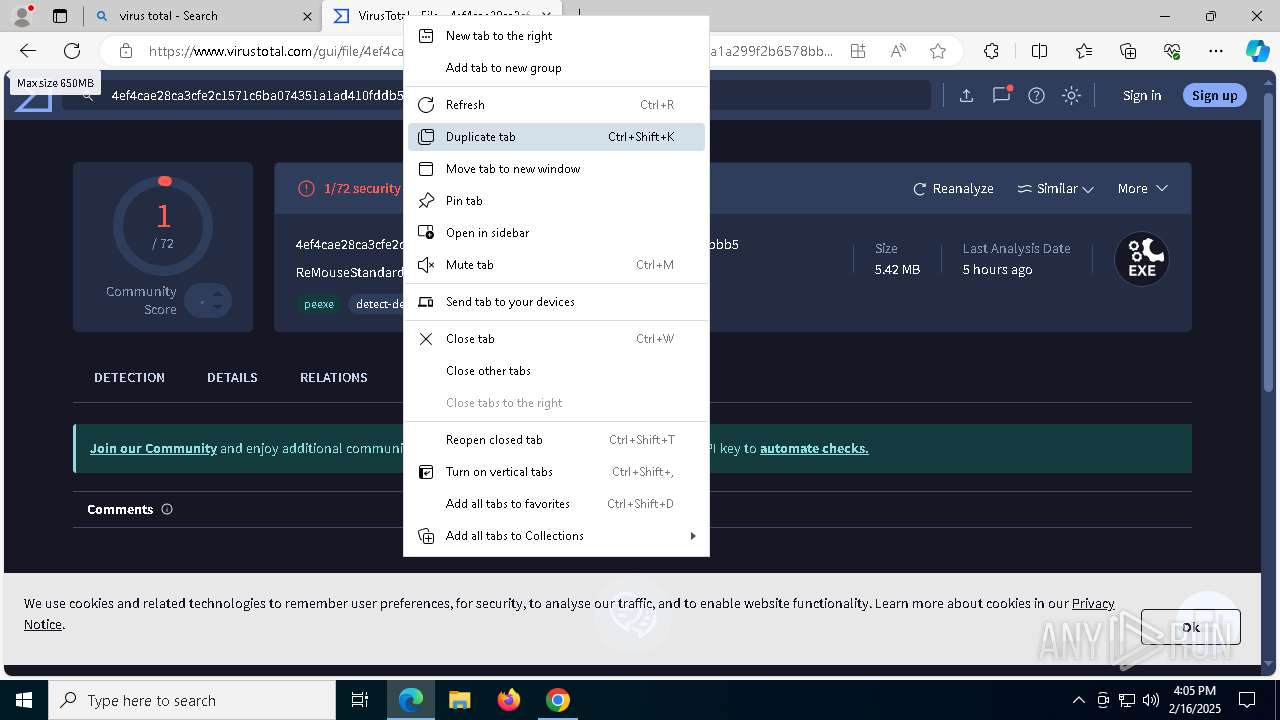Open Edge Settings and more menu
Image resolution: width=1280 pixels, height=720 pixels.
pos(1216,51)
